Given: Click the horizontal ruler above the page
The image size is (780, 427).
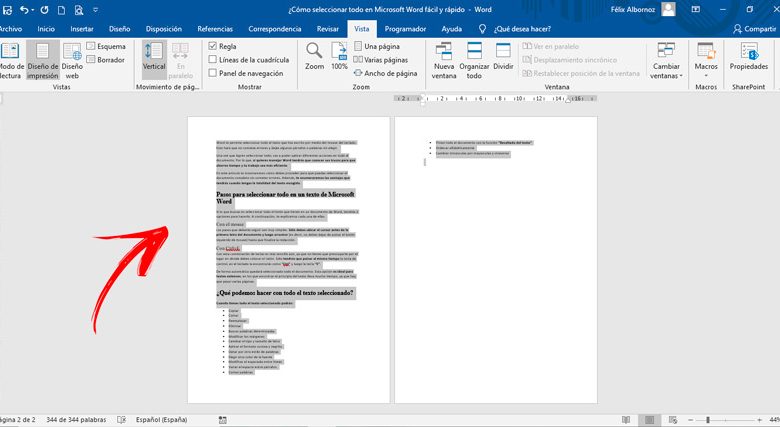Looking at the screenshot, I should 496,99.
